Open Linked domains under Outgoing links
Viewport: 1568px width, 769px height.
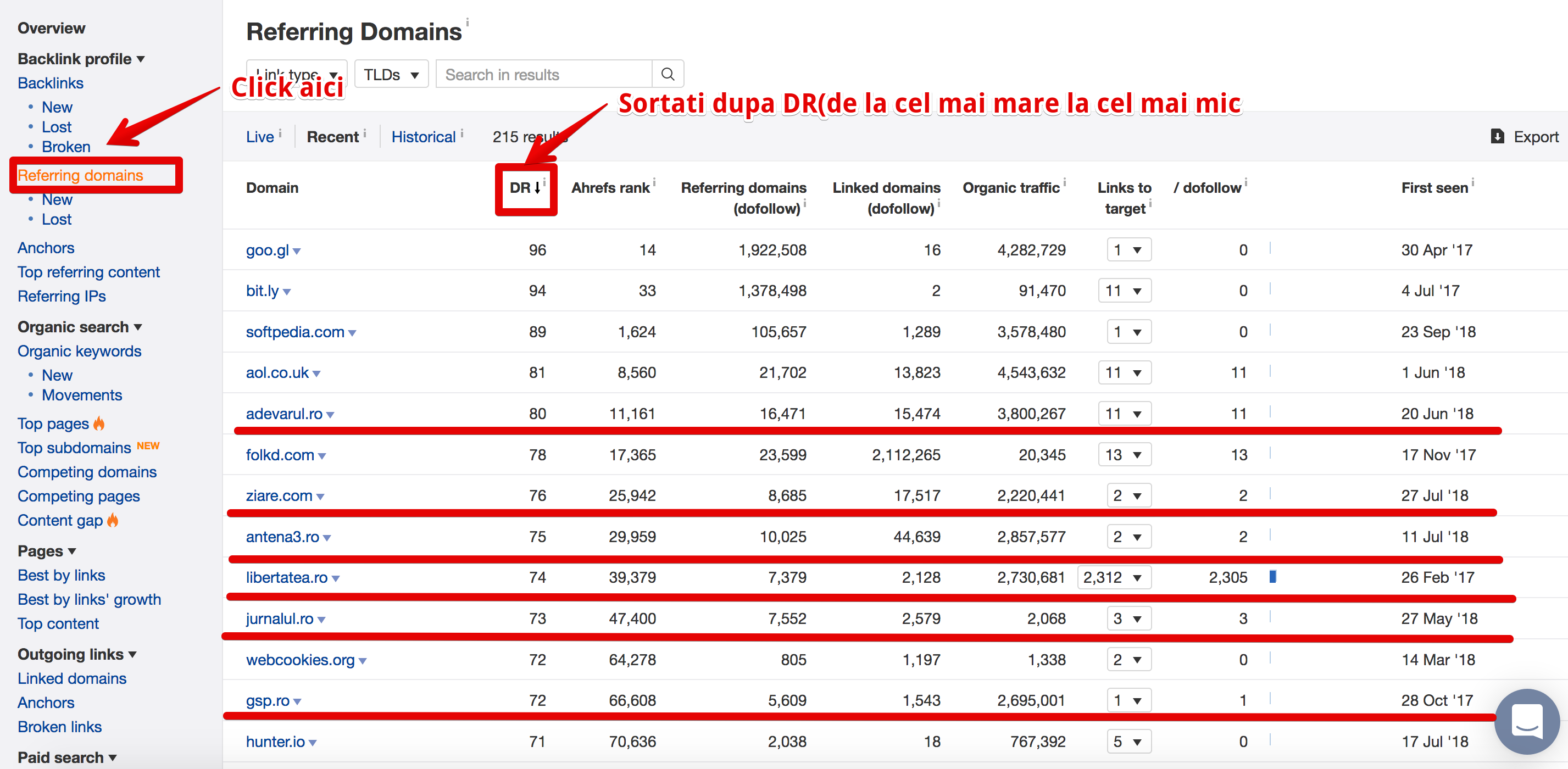(72, 678)
